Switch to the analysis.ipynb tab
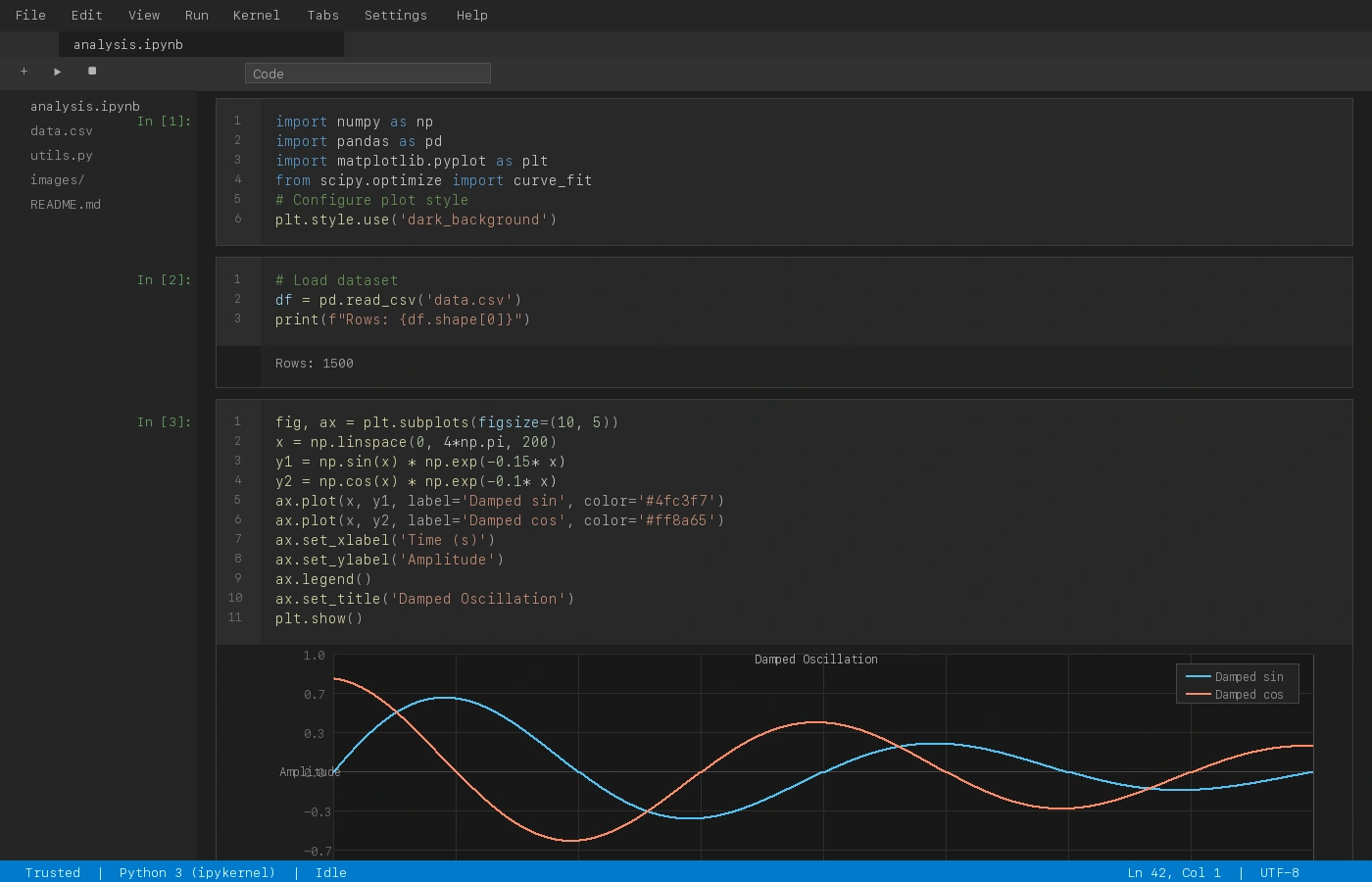 (201, 44)
